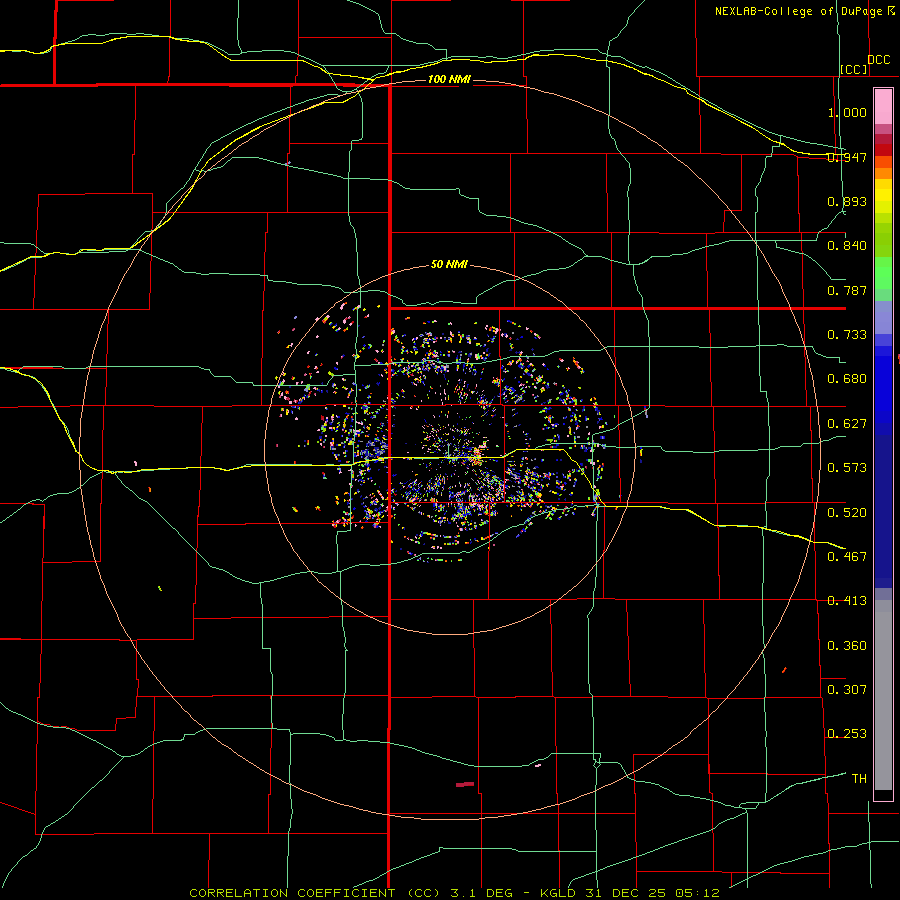
Task: Click the 0.520 scale value
Action: [847, 513]
